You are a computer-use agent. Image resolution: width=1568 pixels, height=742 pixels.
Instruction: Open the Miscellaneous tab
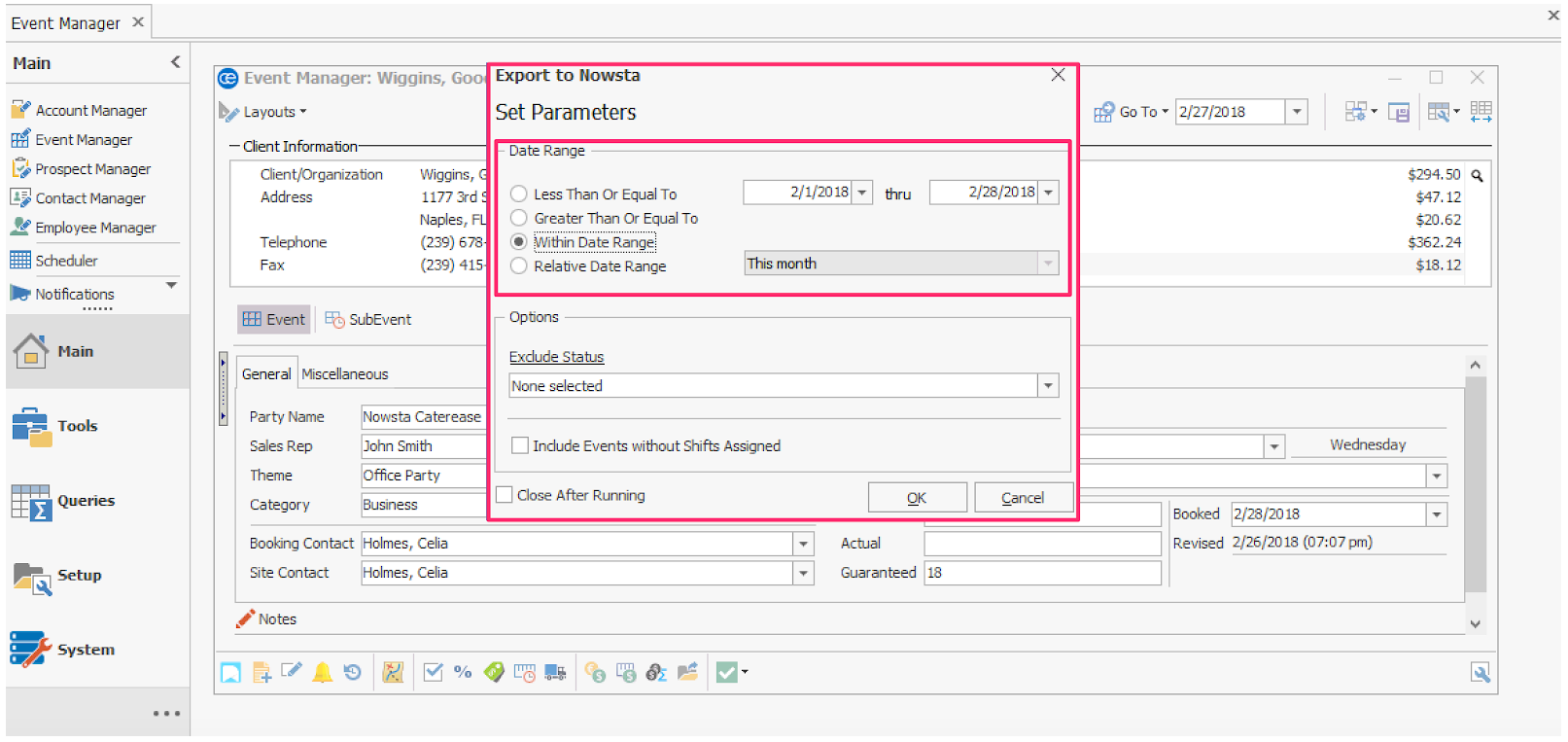(x=344, y=374)
